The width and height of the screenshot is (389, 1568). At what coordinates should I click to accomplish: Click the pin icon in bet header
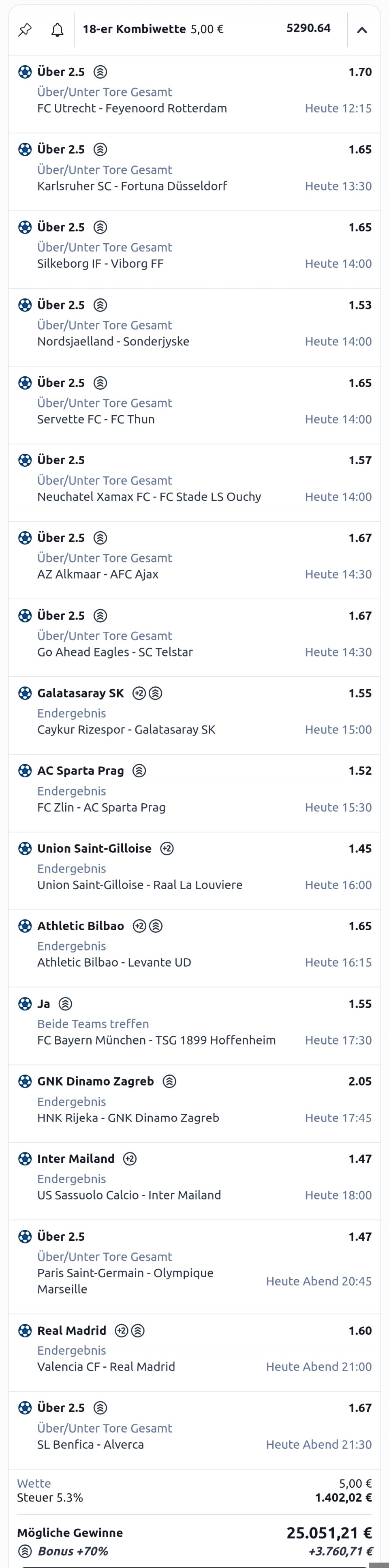coord(25,30)
